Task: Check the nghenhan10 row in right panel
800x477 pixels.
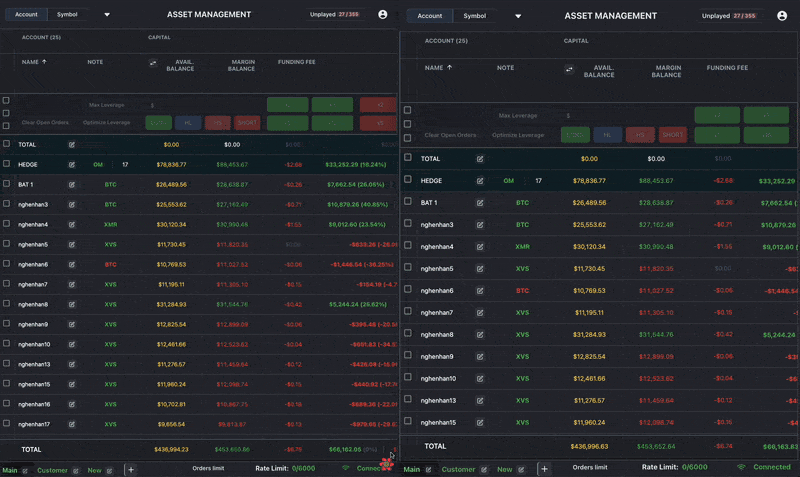Action: click(x=408, y=377)
